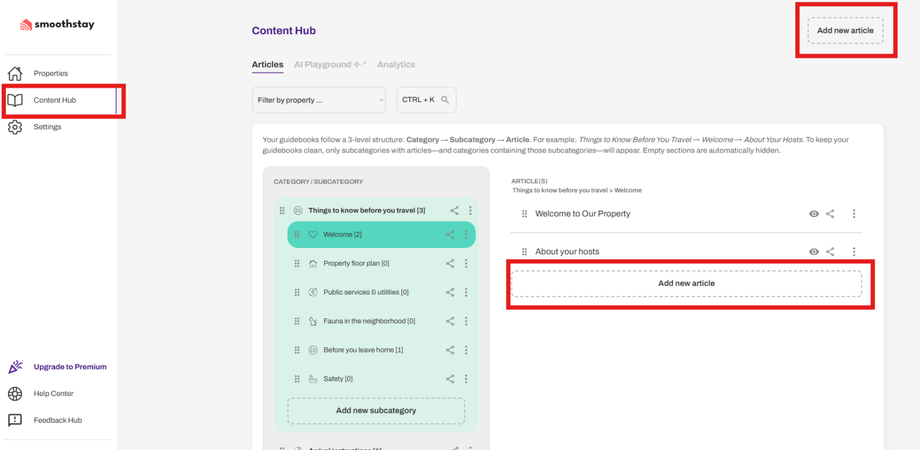
Task: Click the CTRL + K search field
Action: [x=426, y=100]
